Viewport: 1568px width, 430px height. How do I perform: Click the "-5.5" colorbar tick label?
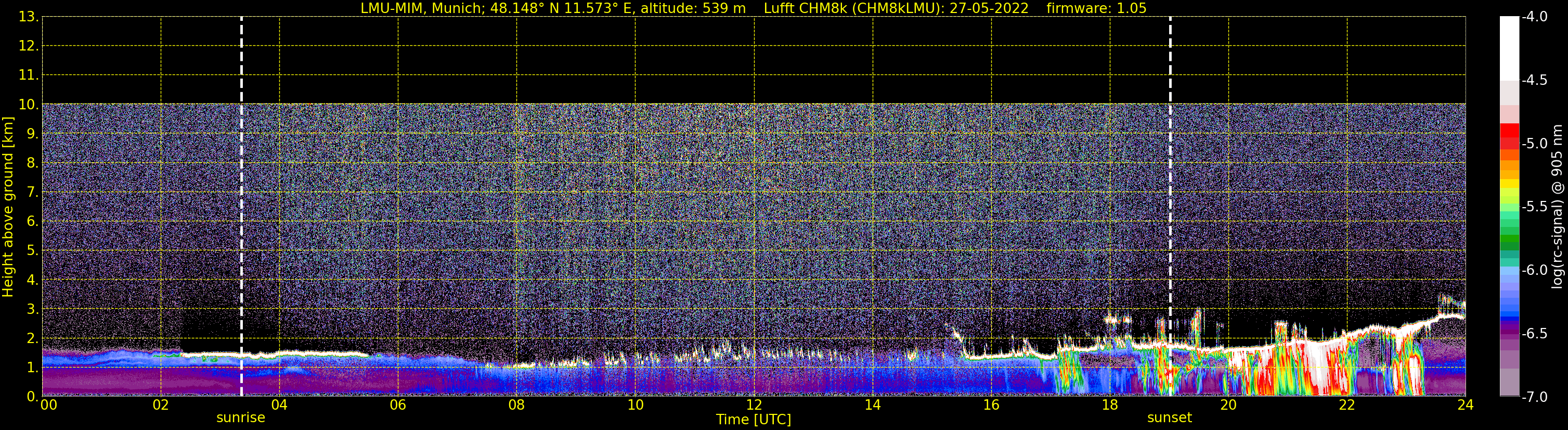click(x=1534, y=207)
